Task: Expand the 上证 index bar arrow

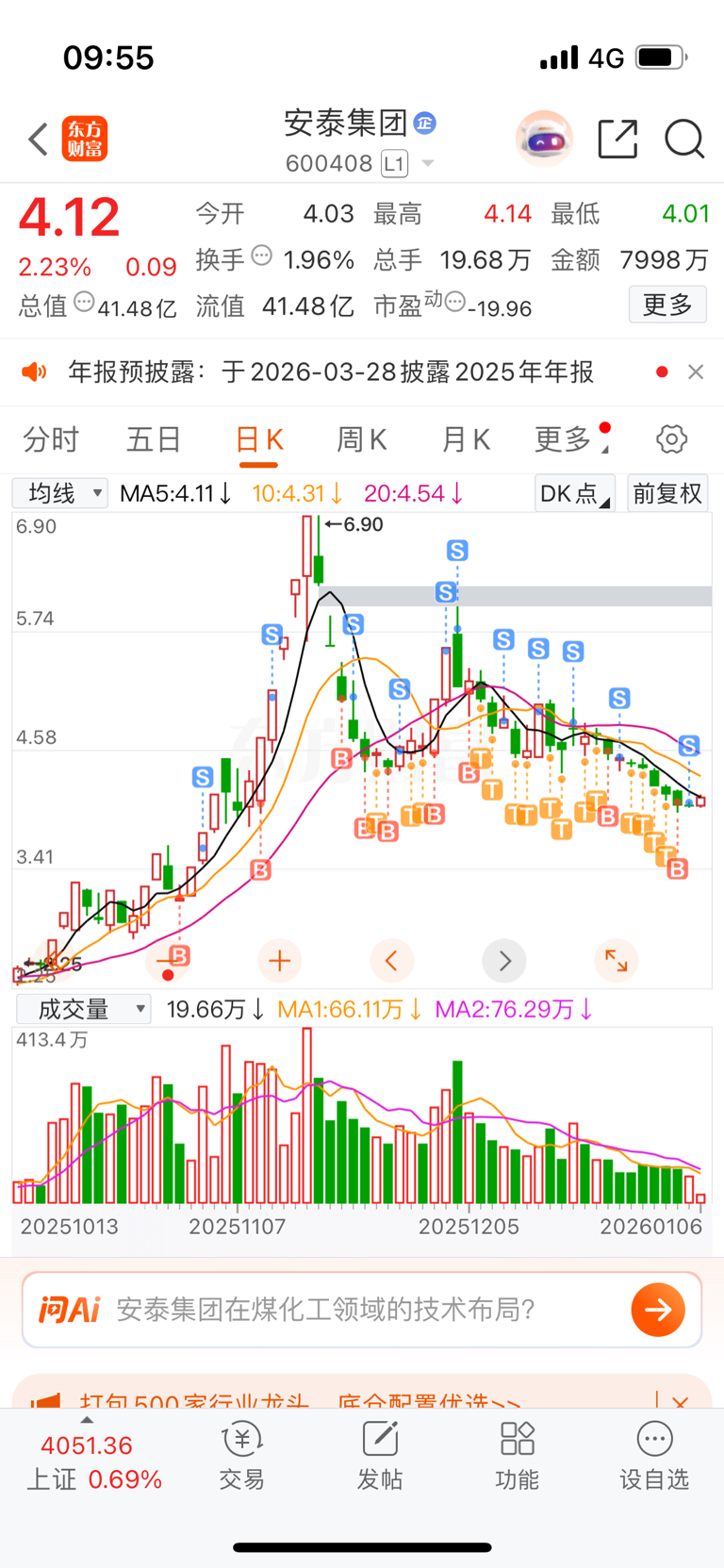Action: 87,1420
